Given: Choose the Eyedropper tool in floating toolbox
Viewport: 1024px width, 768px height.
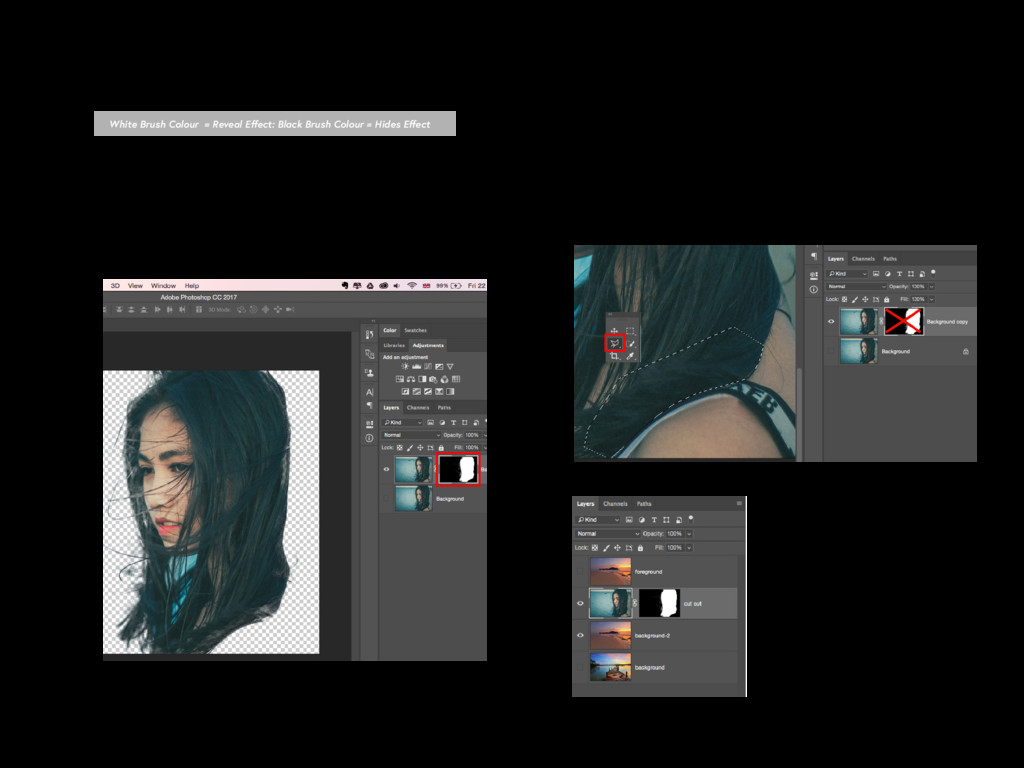Looking at the screenshot, I should [x=631, y=356].
